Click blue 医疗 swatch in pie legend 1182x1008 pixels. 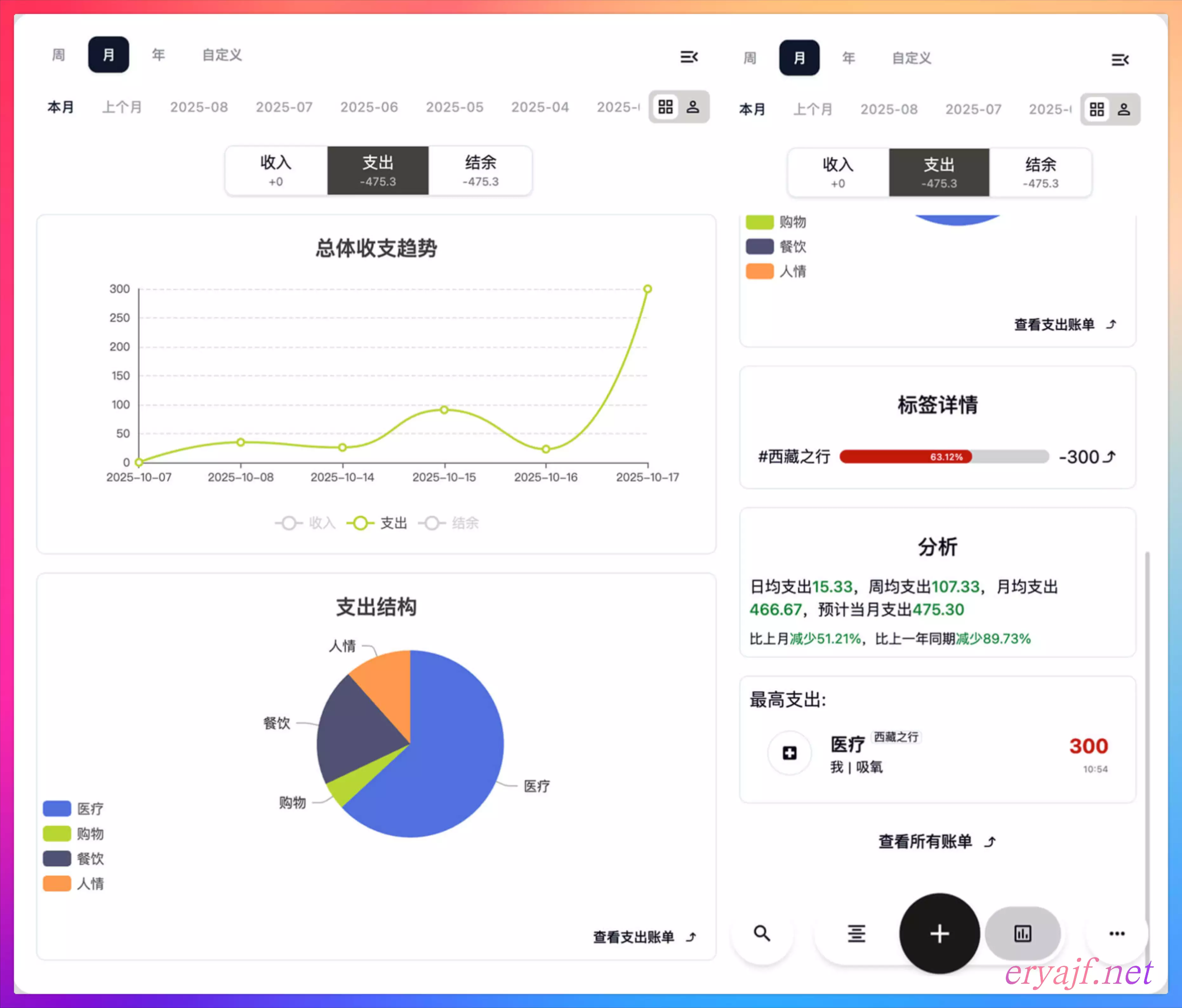click(x=57, y=808)
